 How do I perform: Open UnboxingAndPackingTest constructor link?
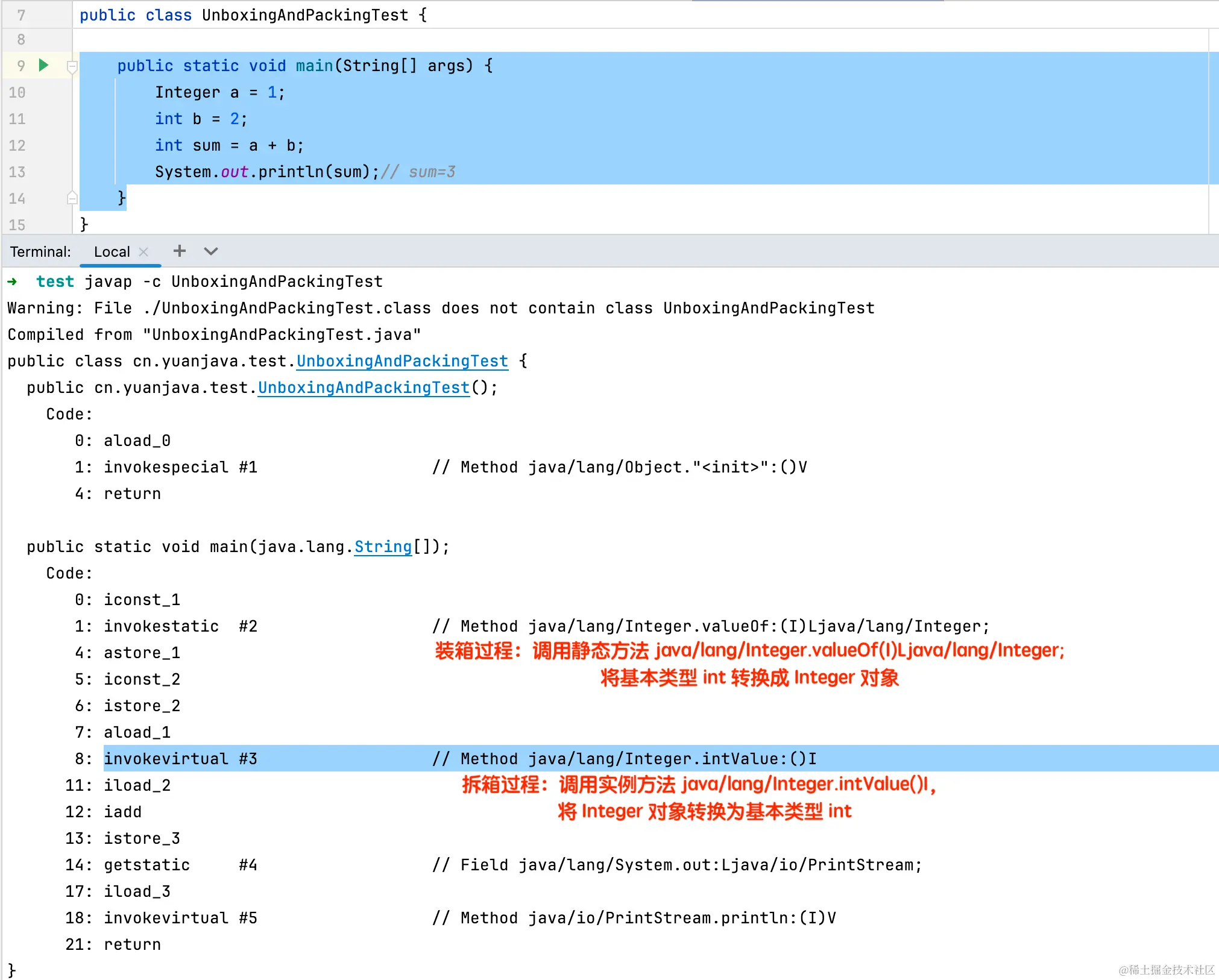point(364,388)
